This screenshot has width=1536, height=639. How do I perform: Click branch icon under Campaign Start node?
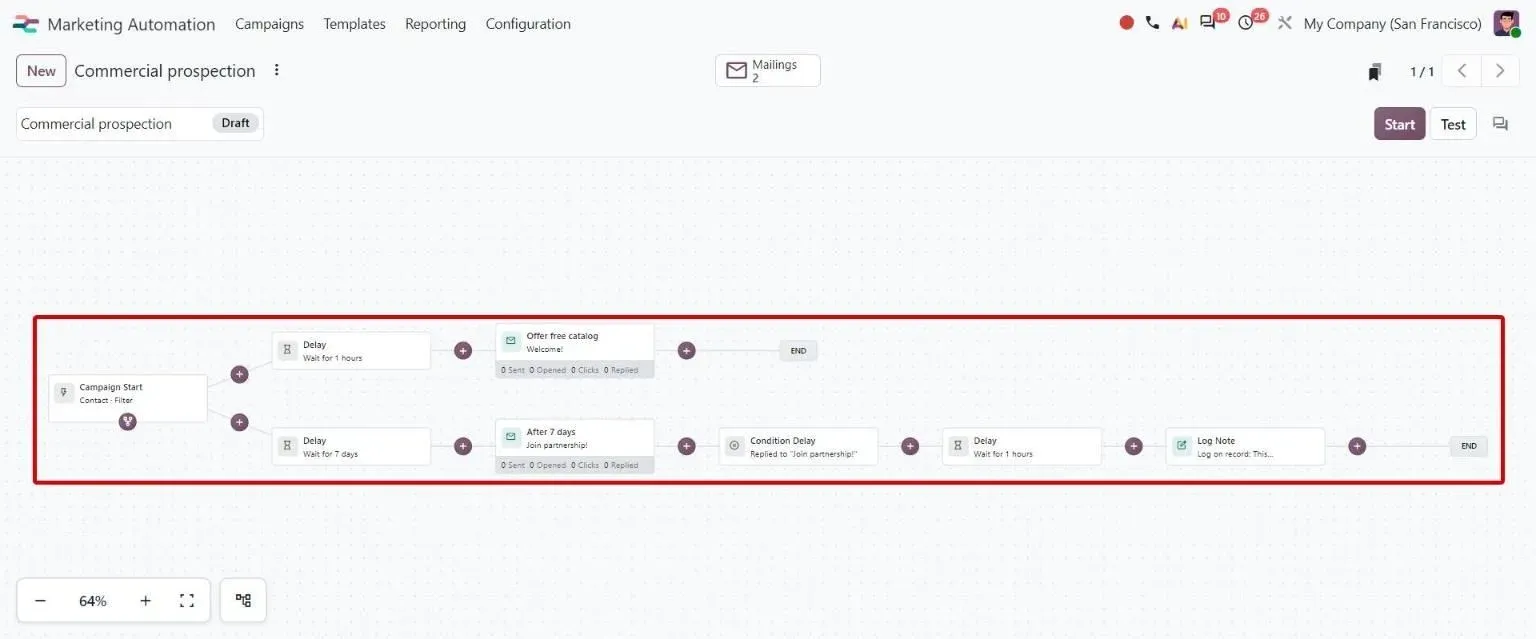pos(128,422)
